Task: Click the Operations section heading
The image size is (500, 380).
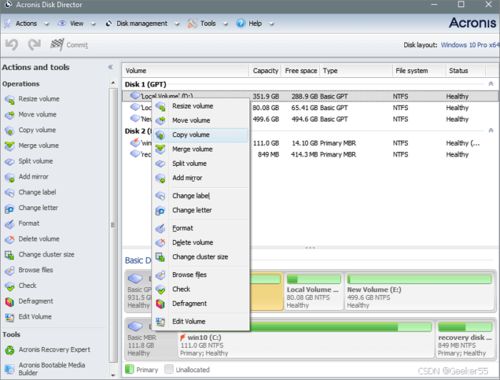Action: 21,84
